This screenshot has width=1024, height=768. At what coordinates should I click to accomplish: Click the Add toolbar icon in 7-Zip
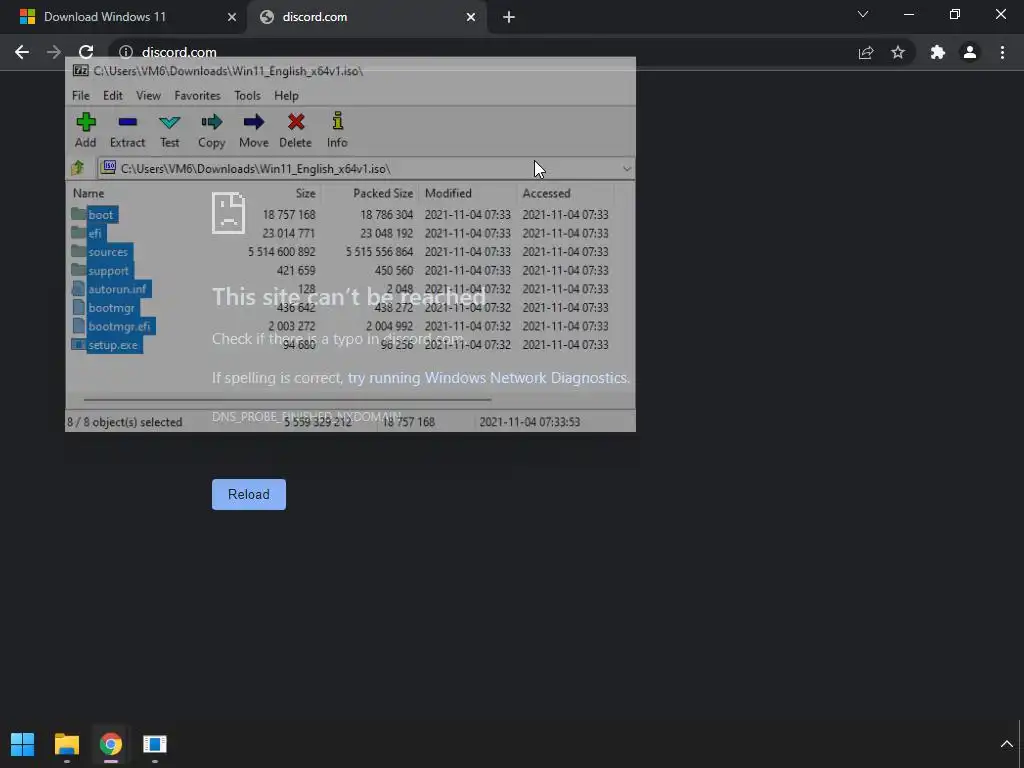click(86, 130)
